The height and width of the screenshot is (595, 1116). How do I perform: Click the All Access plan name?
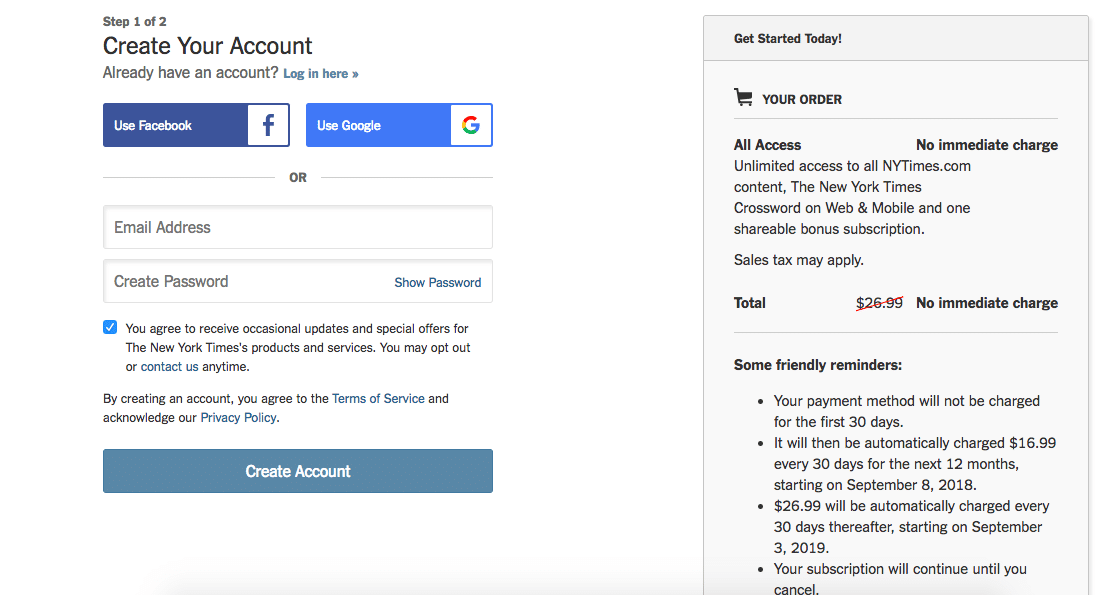(767, 145)
